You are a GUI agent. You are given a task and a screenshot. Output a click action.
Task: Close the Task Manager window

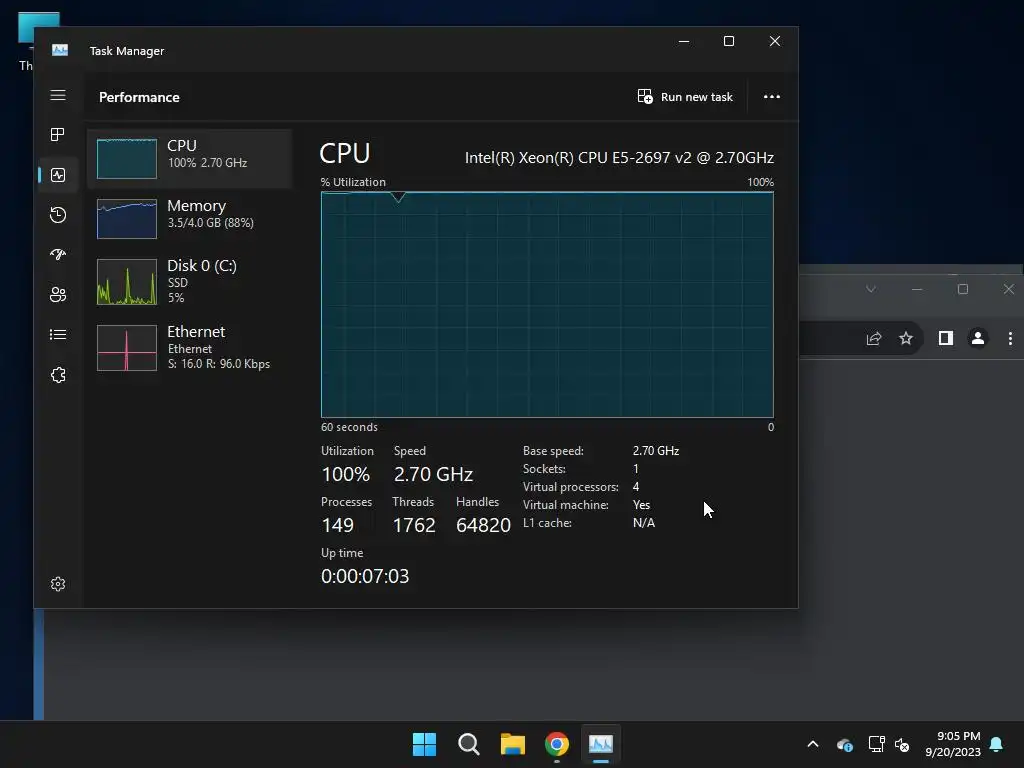[x=775, y=41]
